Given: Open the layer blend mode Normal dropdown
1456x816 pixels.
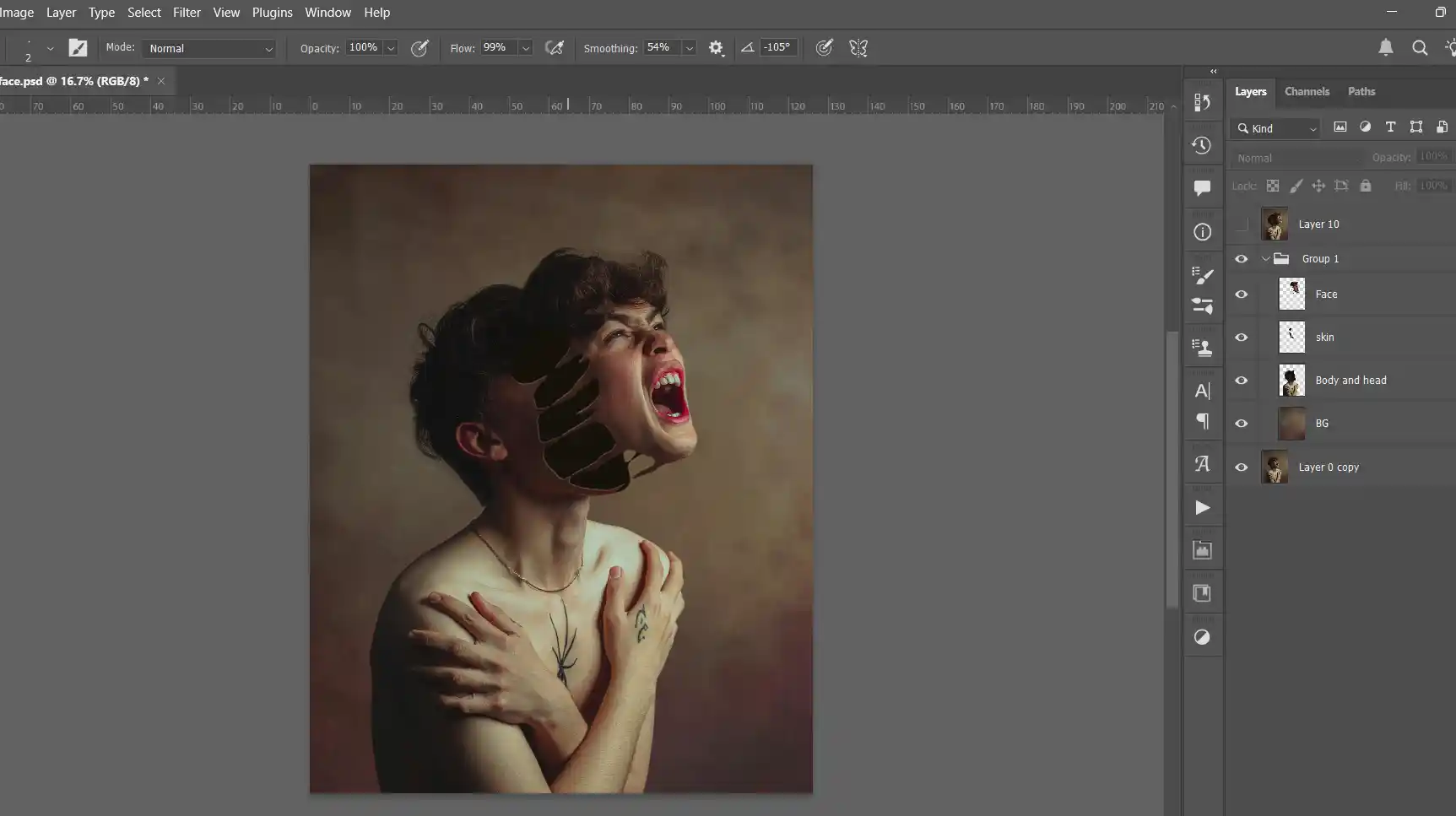Looking at the screenshot, I should [1297, 158].
